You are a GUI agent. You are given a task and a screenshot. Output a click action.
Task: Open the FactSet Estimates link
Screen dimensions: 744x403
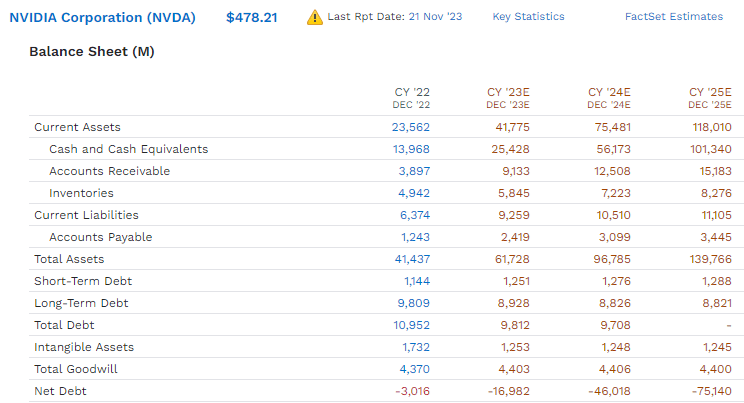pos(673,17)
